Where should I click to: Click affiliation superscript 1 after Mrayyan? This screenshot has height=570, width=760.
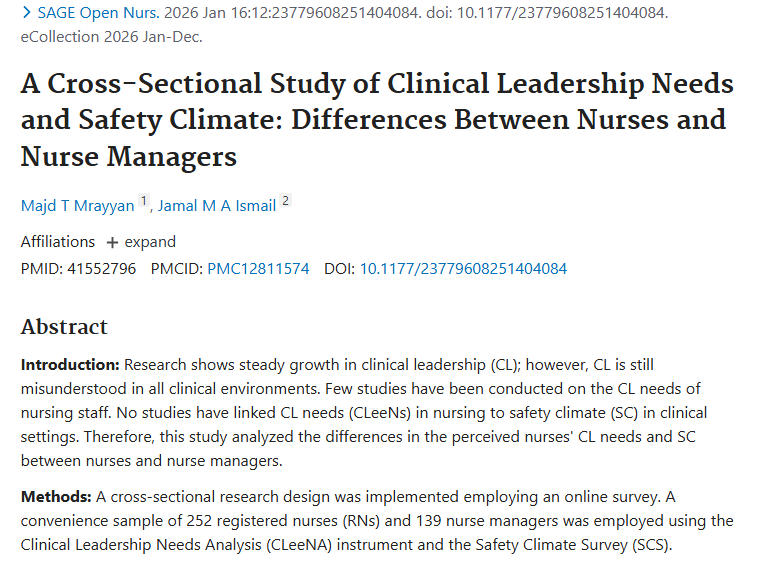coord(144,201)
